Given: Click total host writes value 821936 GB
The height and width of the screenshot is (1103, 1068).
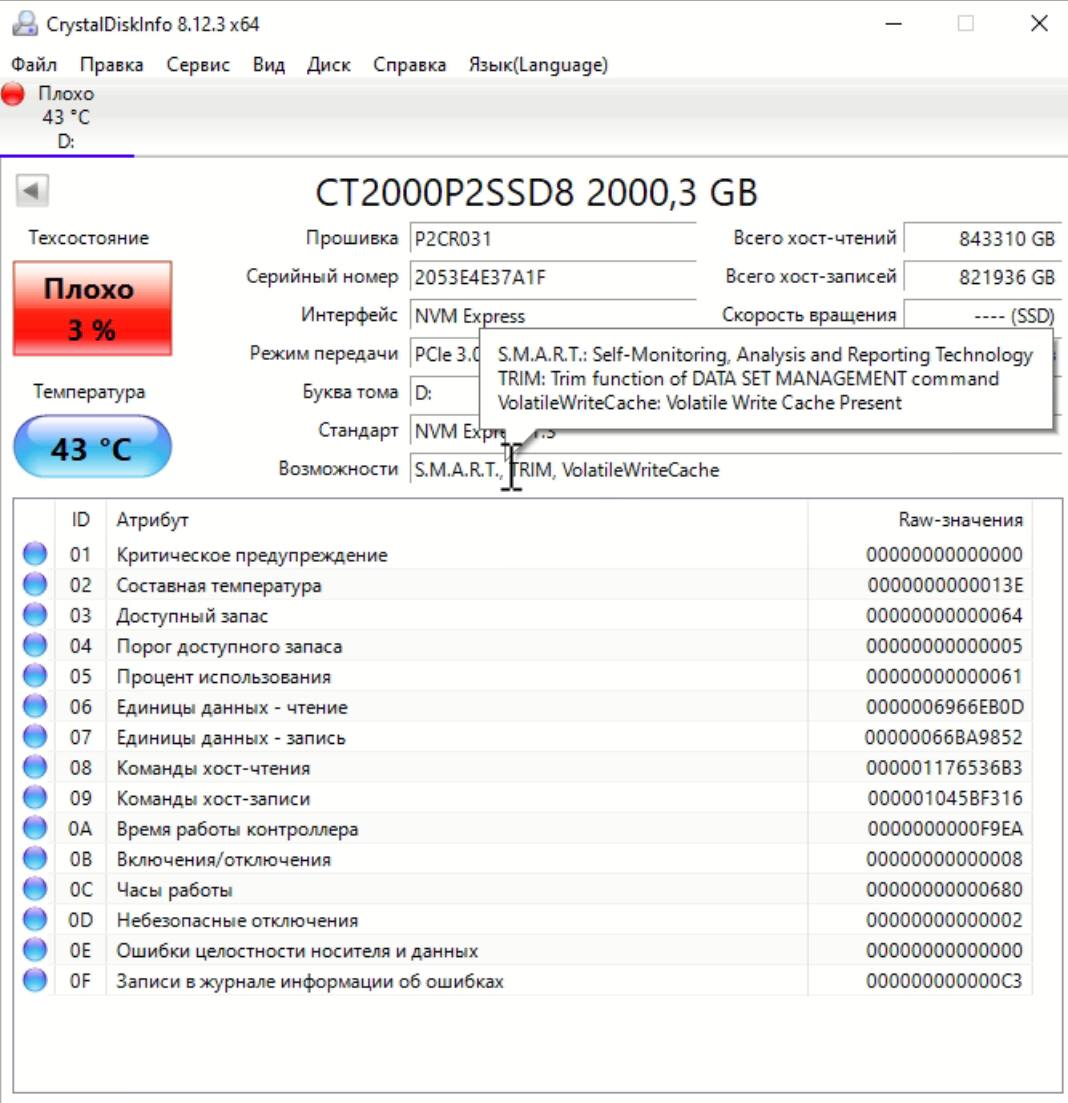Looking at the screenshot, I should coord(982,277).
